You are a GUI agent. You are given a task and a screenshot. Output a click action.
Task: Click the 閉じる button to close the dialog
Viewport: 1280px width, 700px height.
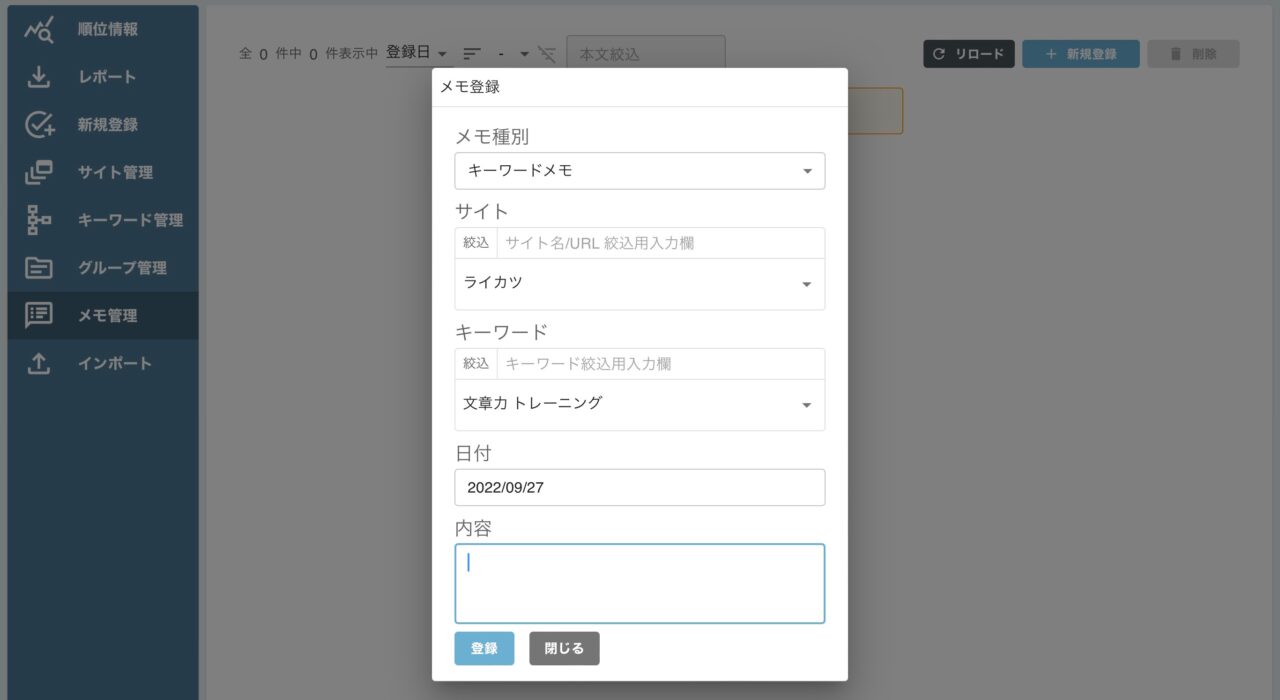[564, 648]
